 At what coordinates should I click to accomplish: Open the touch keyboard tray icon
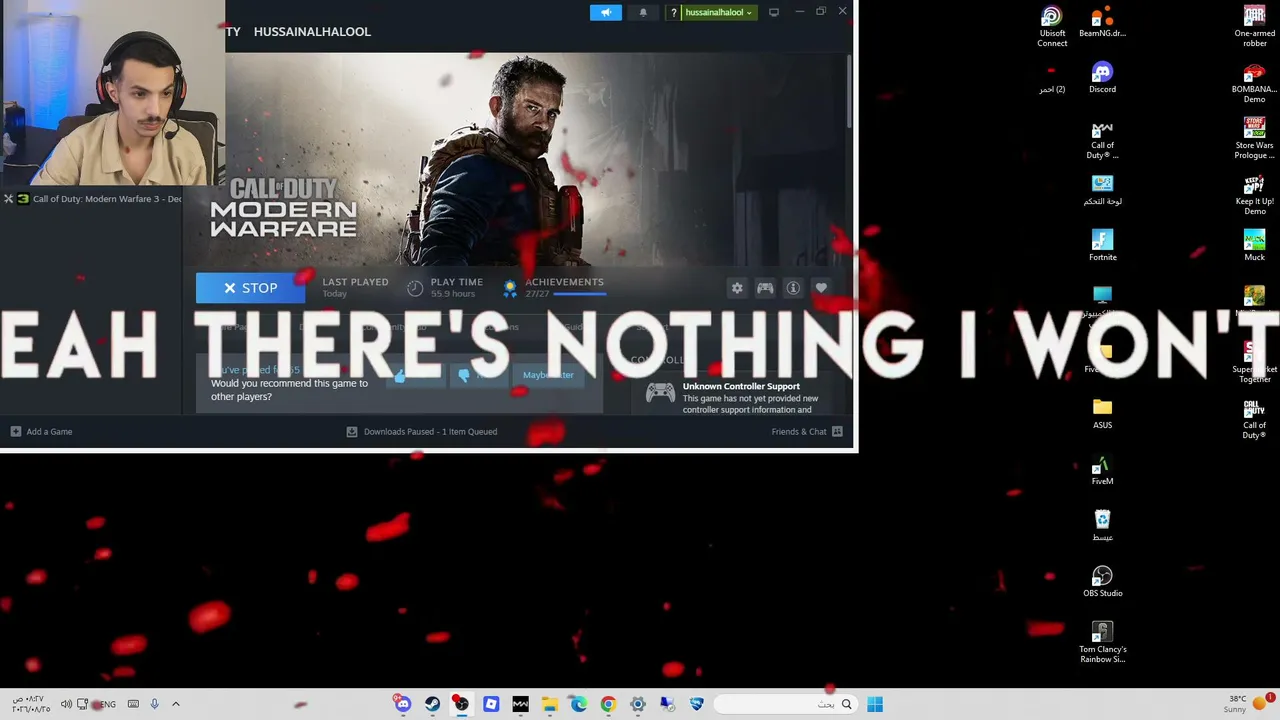(133, 704)
